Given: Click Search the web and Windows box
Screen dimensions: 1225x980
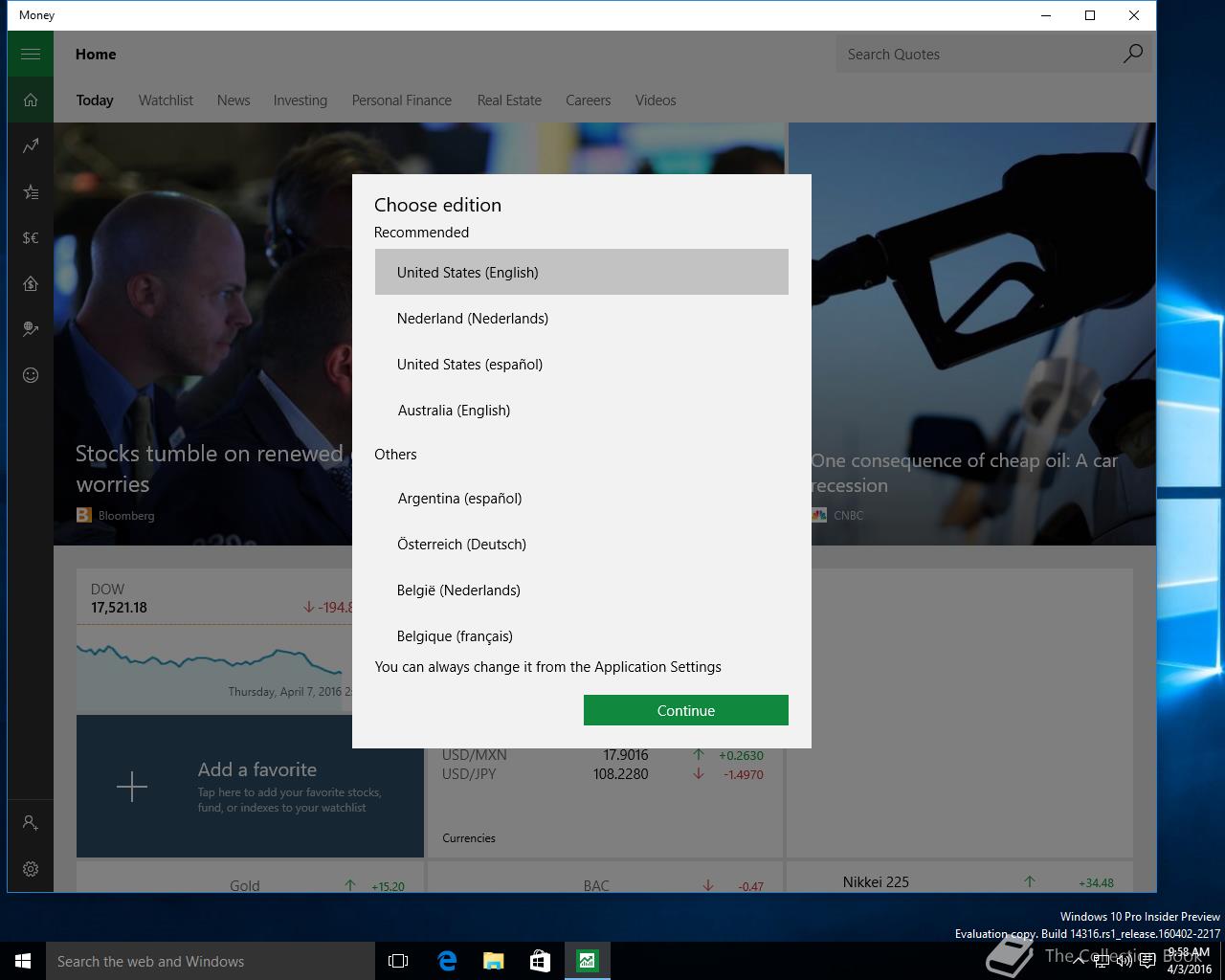Looking at the screenshot, I should tap(211, 961).
